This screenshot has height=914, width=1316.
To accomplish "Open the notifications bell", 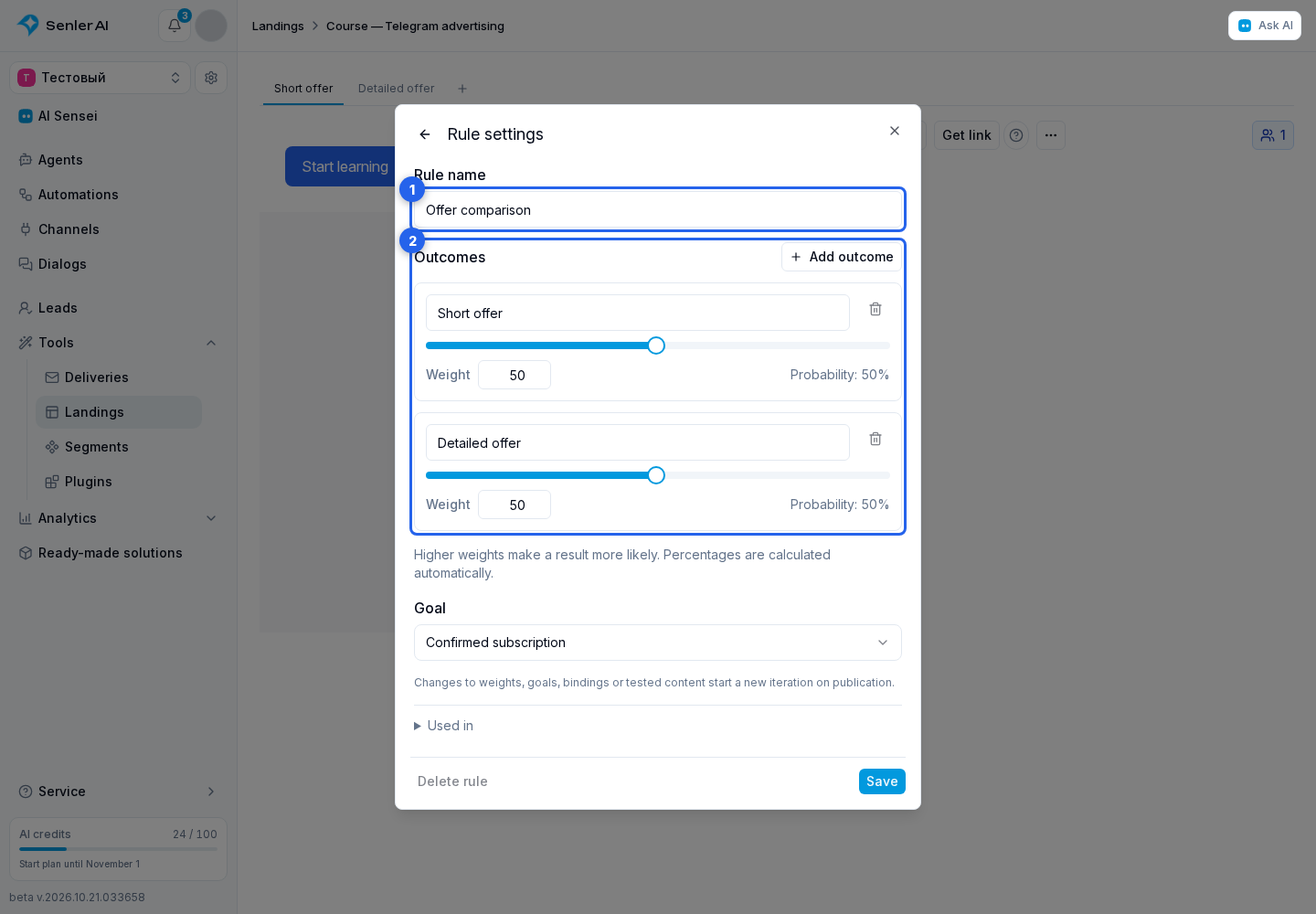I will 175,26.
